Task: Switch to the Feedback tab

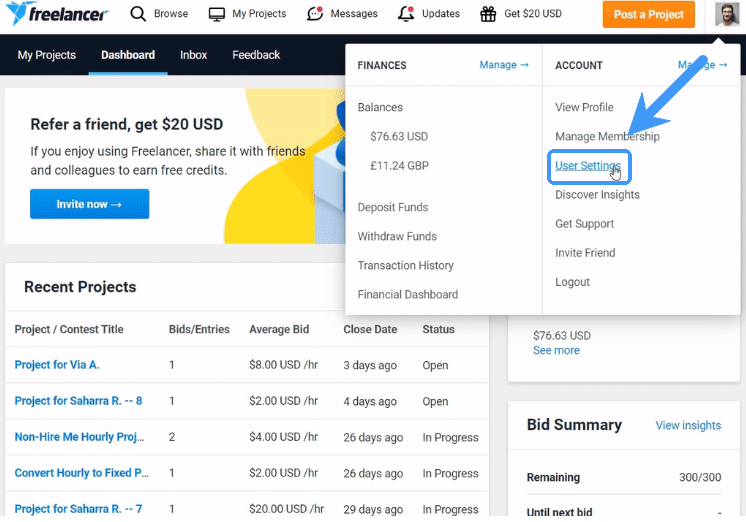Action: tap(256, 55)
